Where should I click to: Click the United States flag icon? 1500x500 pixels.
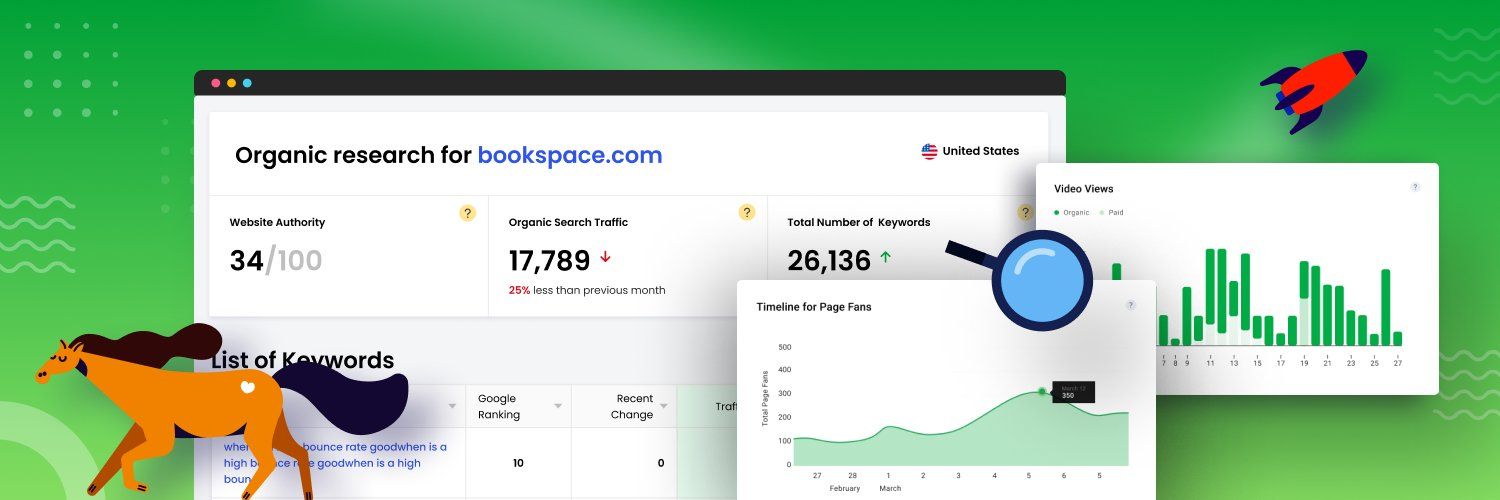tap(929, 151)
